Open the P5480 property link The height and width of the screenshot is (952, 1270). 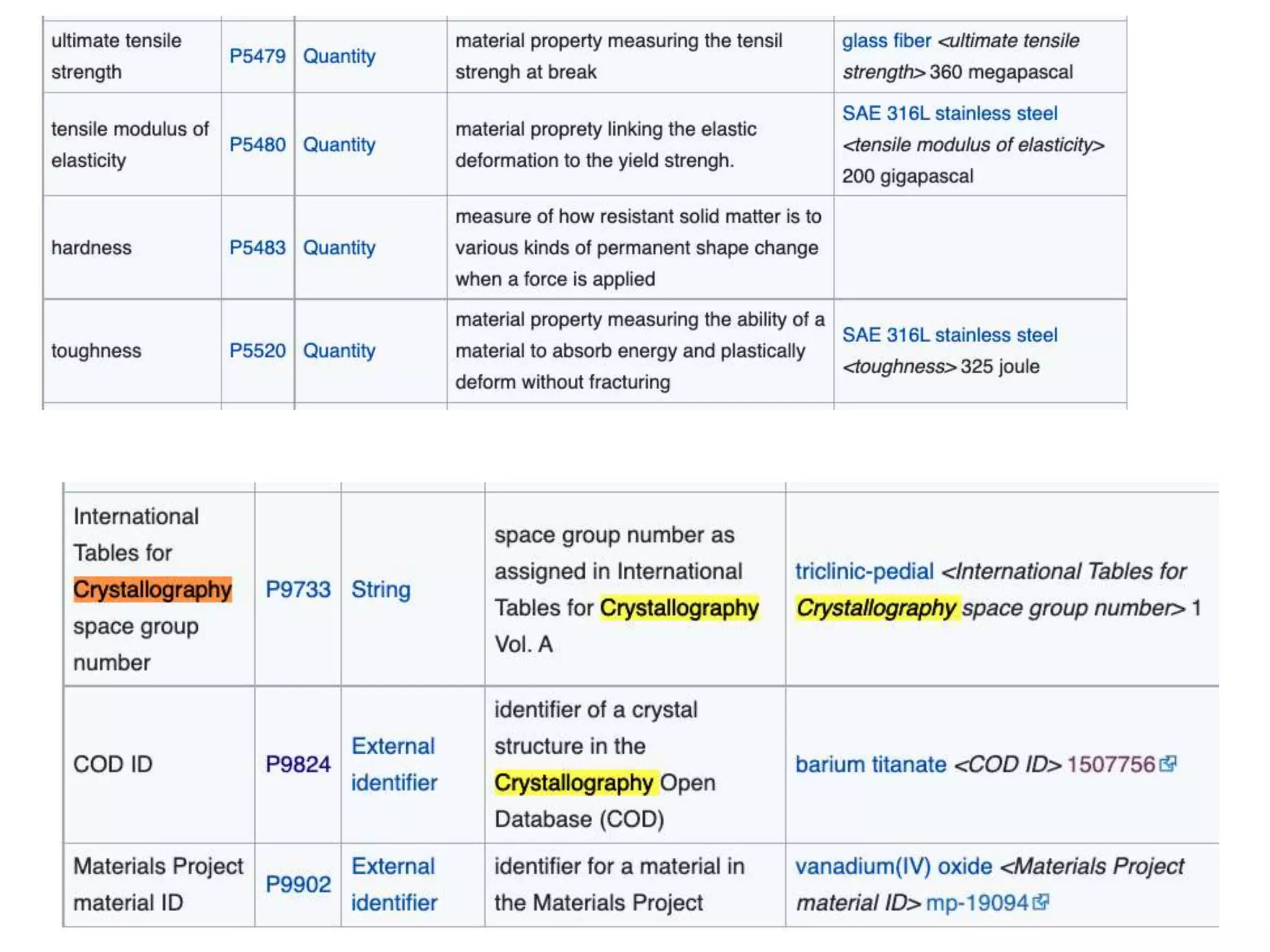click(x=257, y=144)
